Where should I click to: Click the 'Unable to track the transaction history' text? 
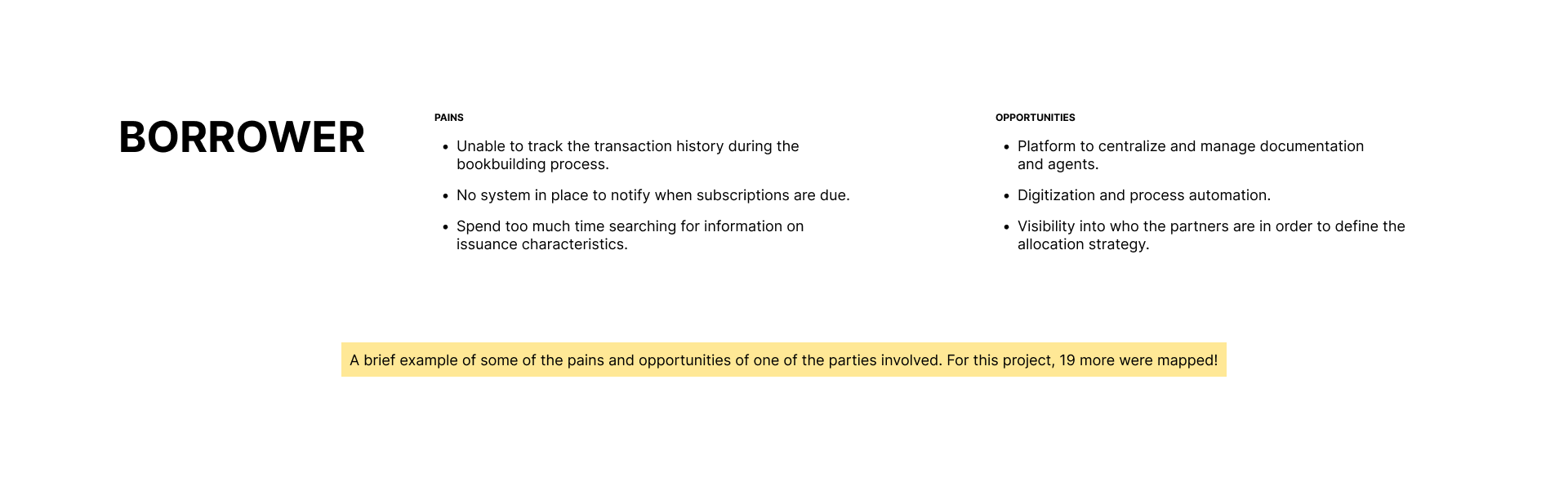point(627,146)
